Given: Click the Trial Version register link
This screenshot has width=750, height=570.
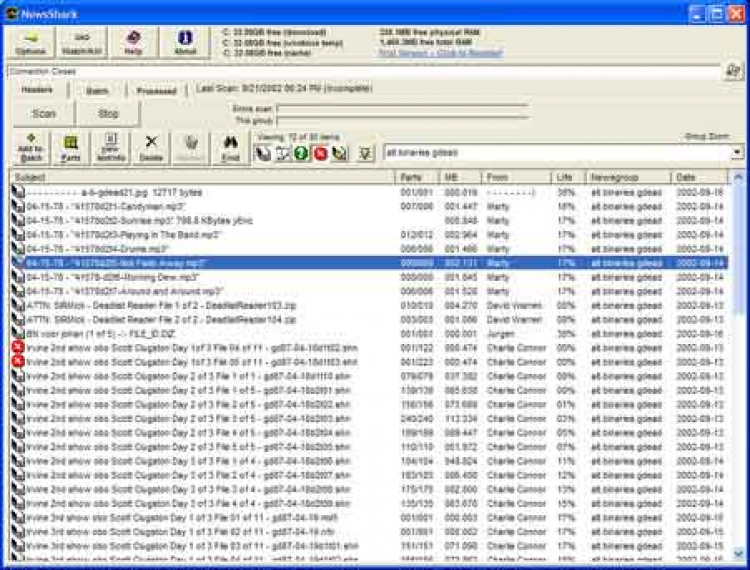Looking at the screenshot, I should click(441, 53).
